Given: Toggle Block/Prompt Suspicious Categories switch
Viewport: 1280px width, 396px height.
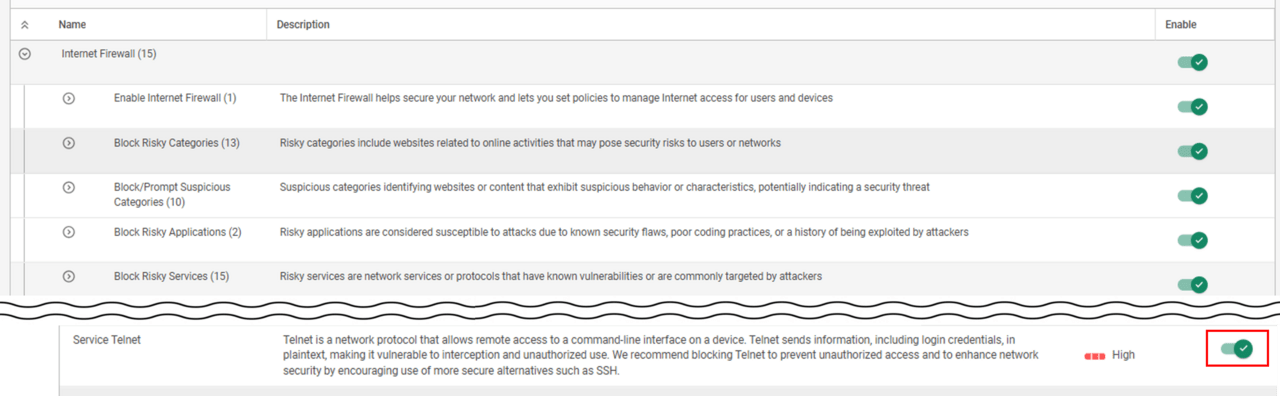Looking at the screenshot, I should point(1193,196).
